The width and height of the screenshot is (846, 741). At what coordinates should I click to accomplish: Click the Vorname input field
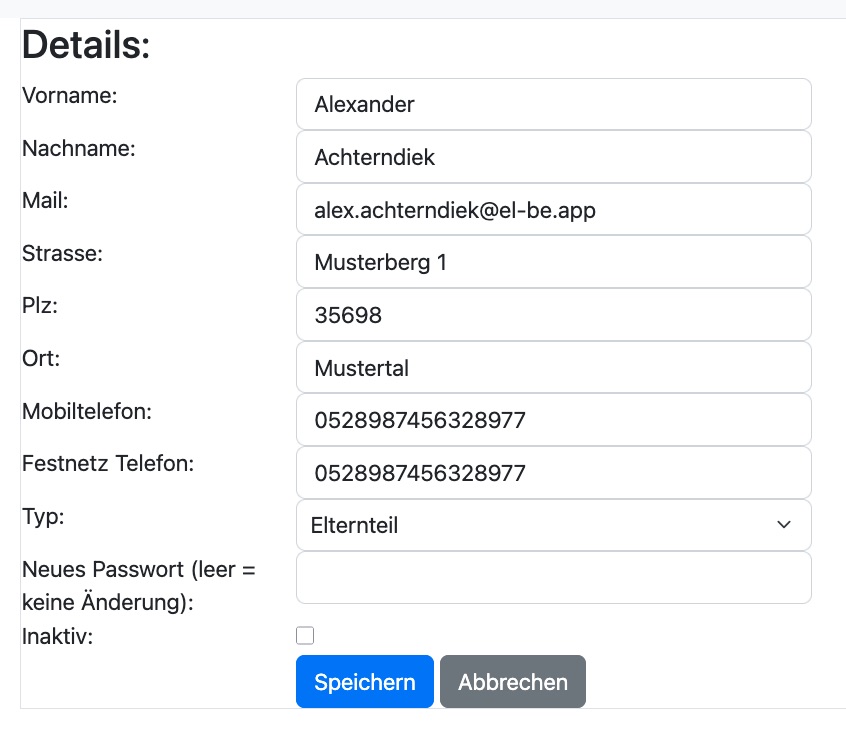[x=553, y=104]
